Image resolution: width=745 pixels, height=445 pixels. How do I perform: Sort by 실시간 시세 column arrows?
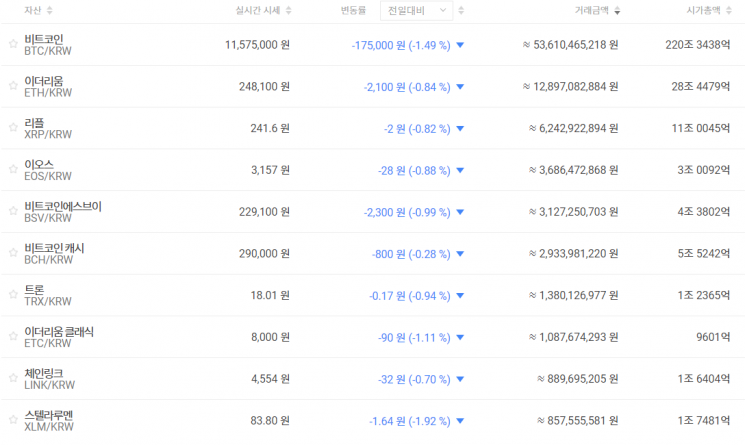[x=288, y=10]
